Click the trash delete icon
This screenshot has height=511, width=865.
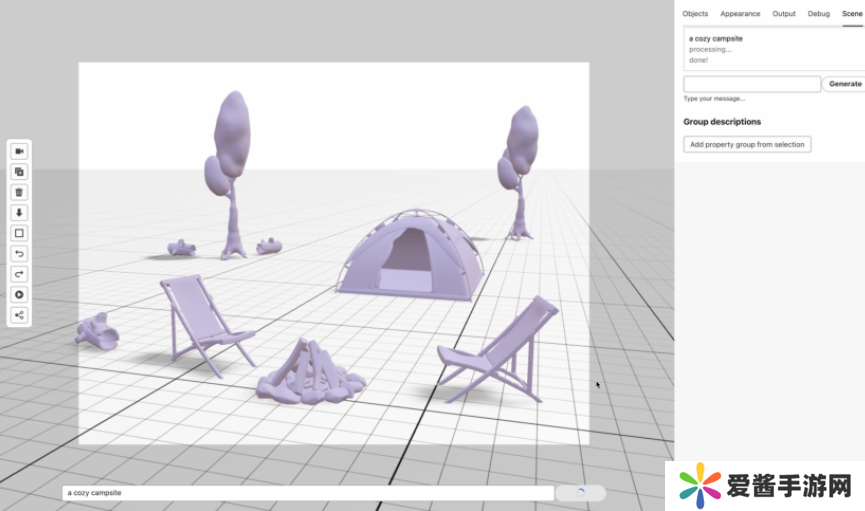19,192
